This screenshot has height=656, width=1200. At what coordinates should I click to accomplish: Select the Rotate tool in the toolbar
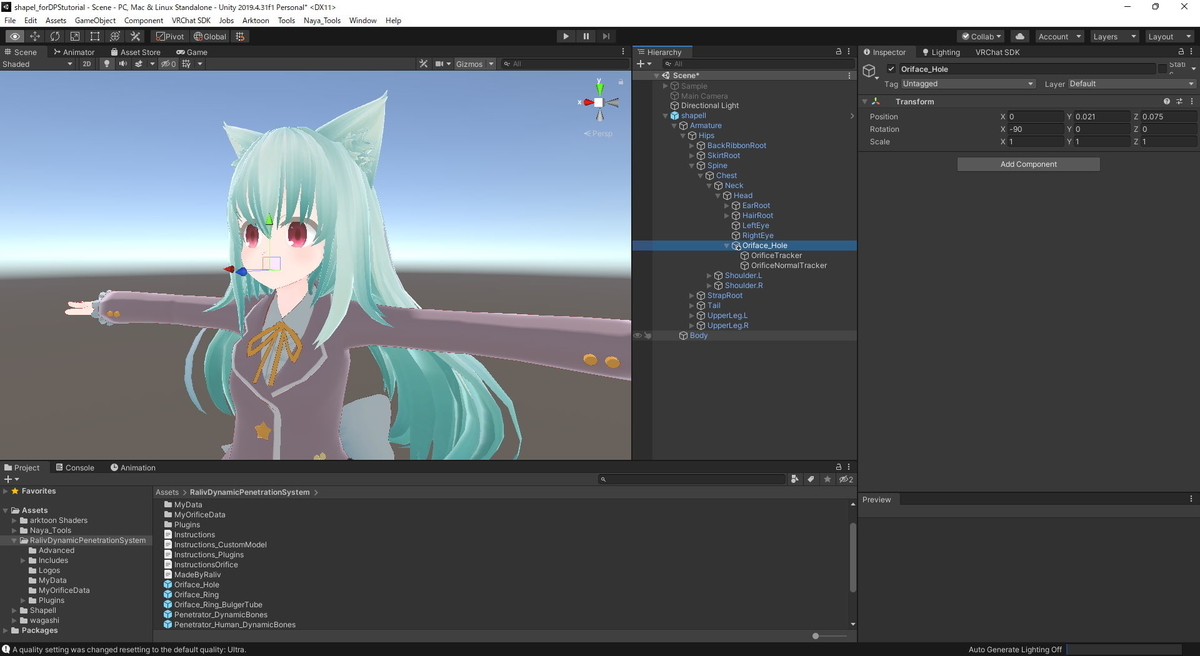pos(54,36)
